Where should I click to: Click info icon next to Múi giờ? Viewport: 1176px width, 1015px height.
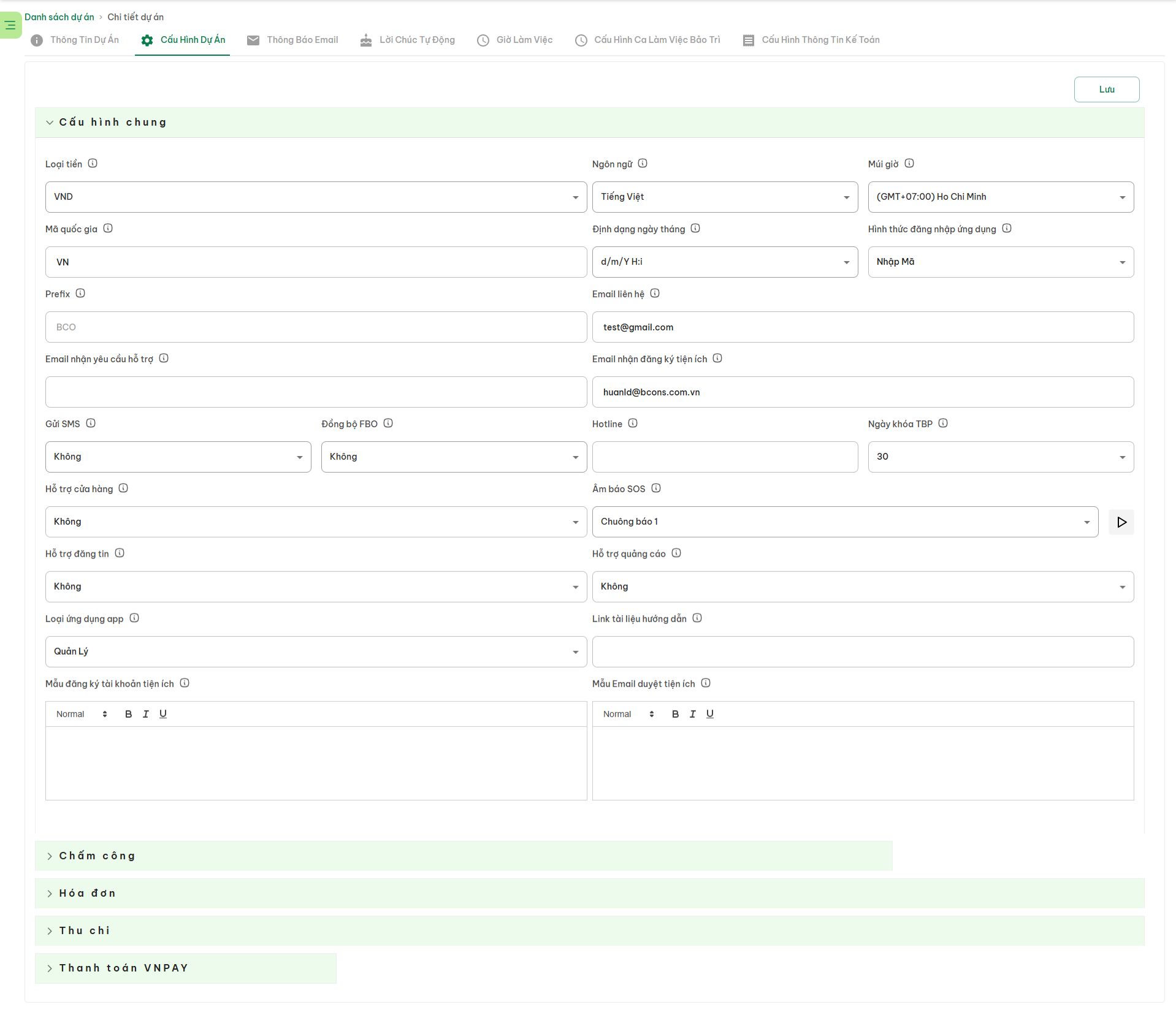(x=909, y=164)
